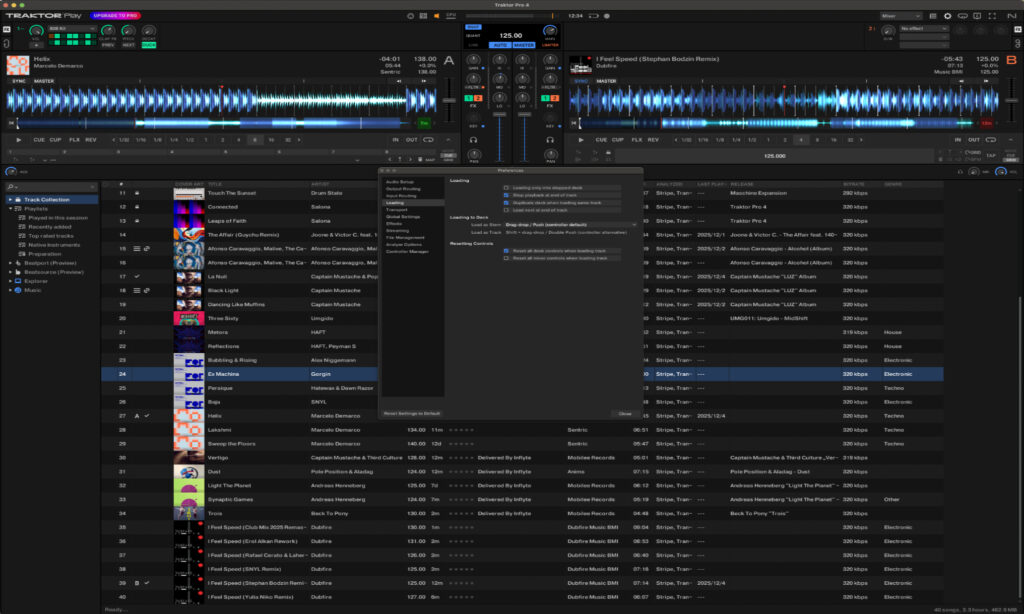Select Transport in the Preferences sidebar

coord(395,209)
